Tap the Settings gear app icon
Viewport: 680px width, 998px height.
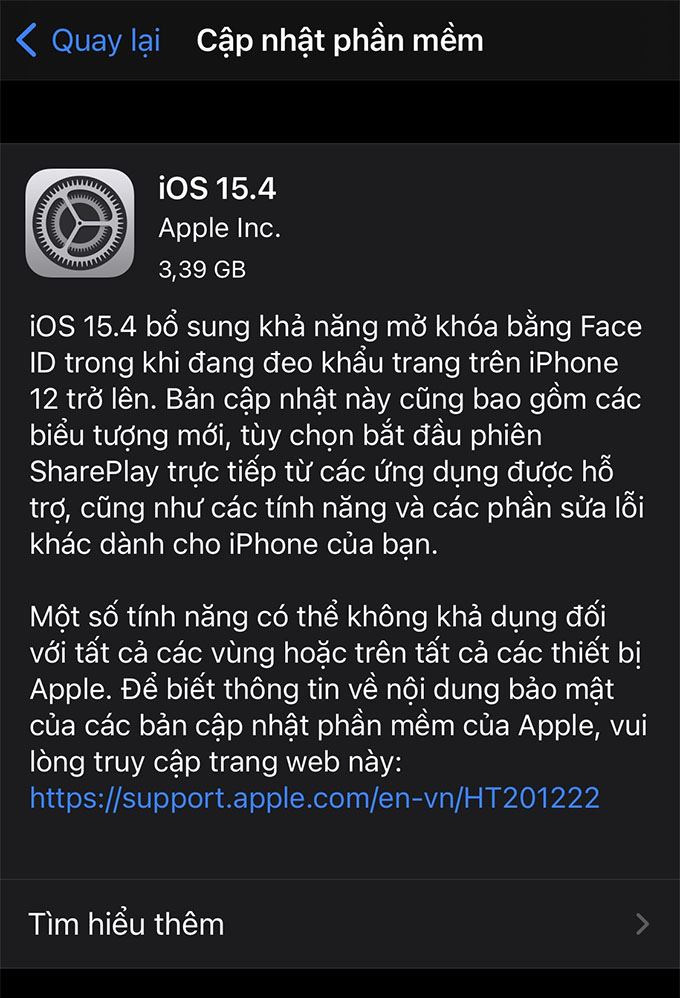point(80,223)
